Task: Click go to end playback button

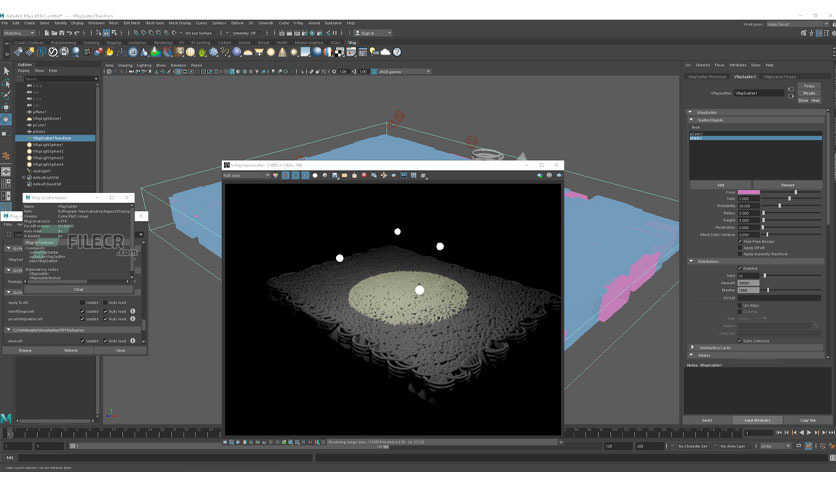Action: tap(832, 432)
